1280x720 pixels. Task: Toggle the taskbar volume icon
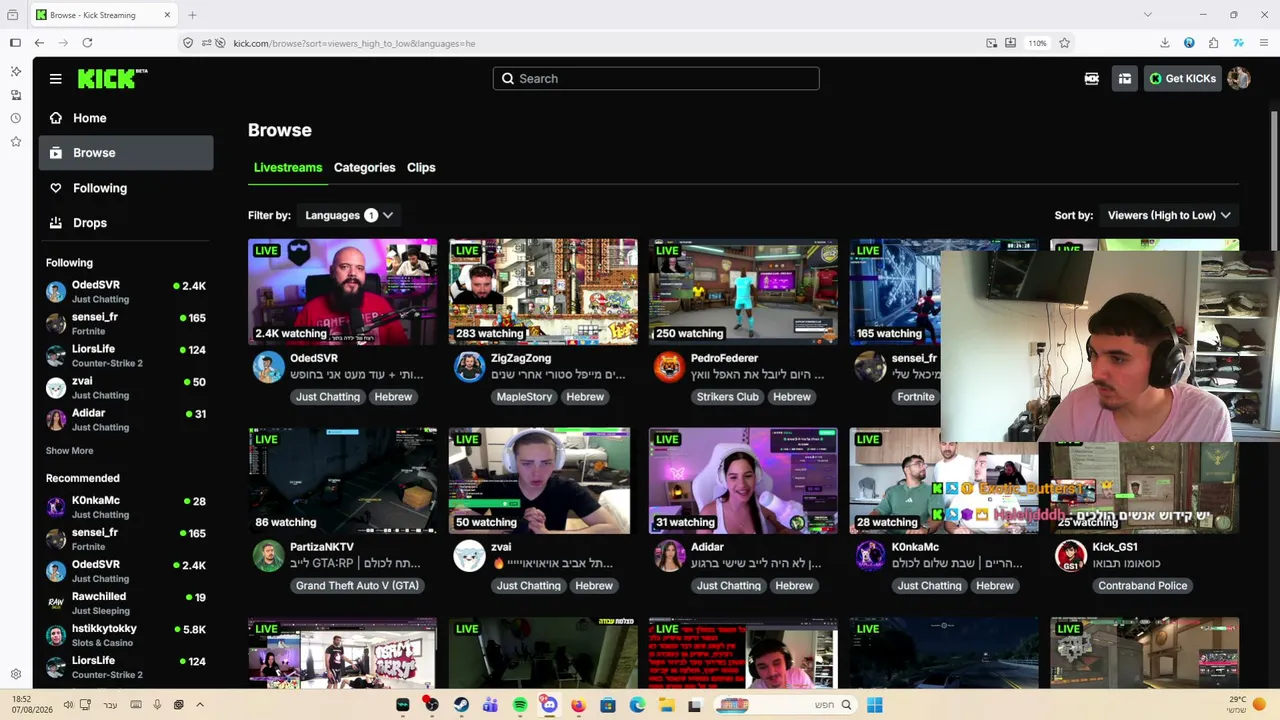pos(68,705)
